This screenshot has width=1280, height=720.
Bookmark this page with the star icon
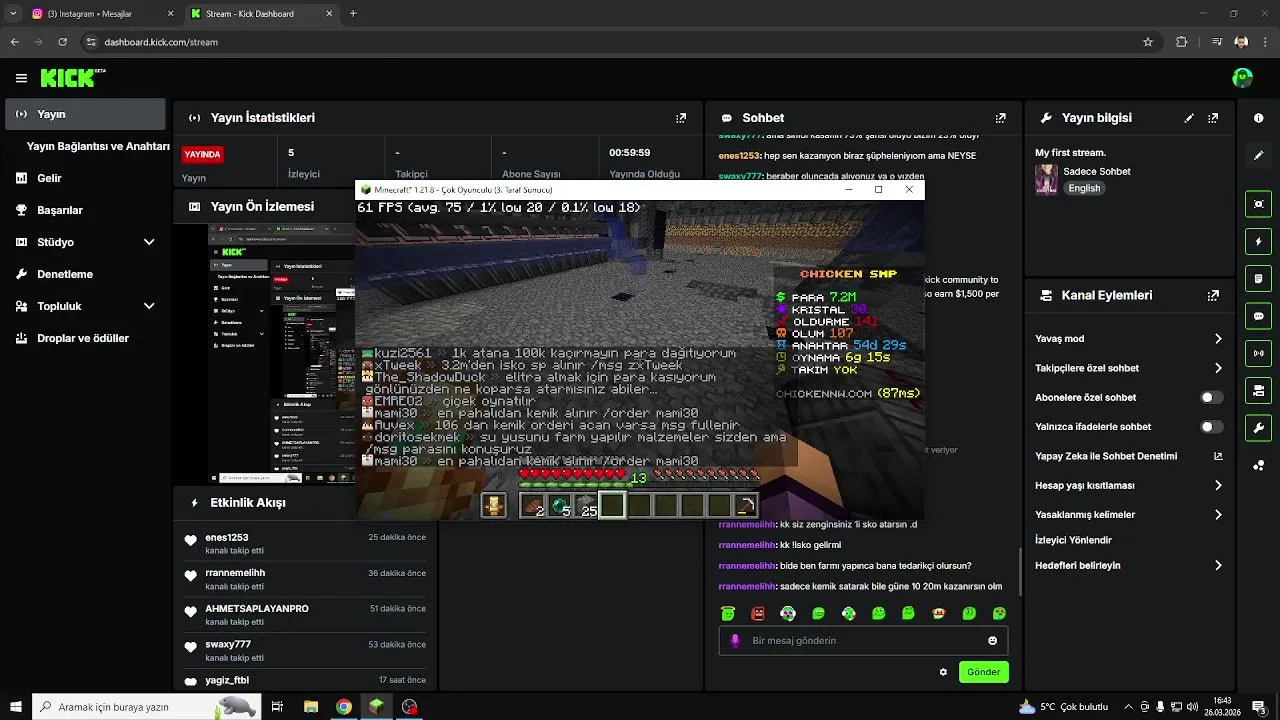pyautogui.click(x=1148, y=42)
